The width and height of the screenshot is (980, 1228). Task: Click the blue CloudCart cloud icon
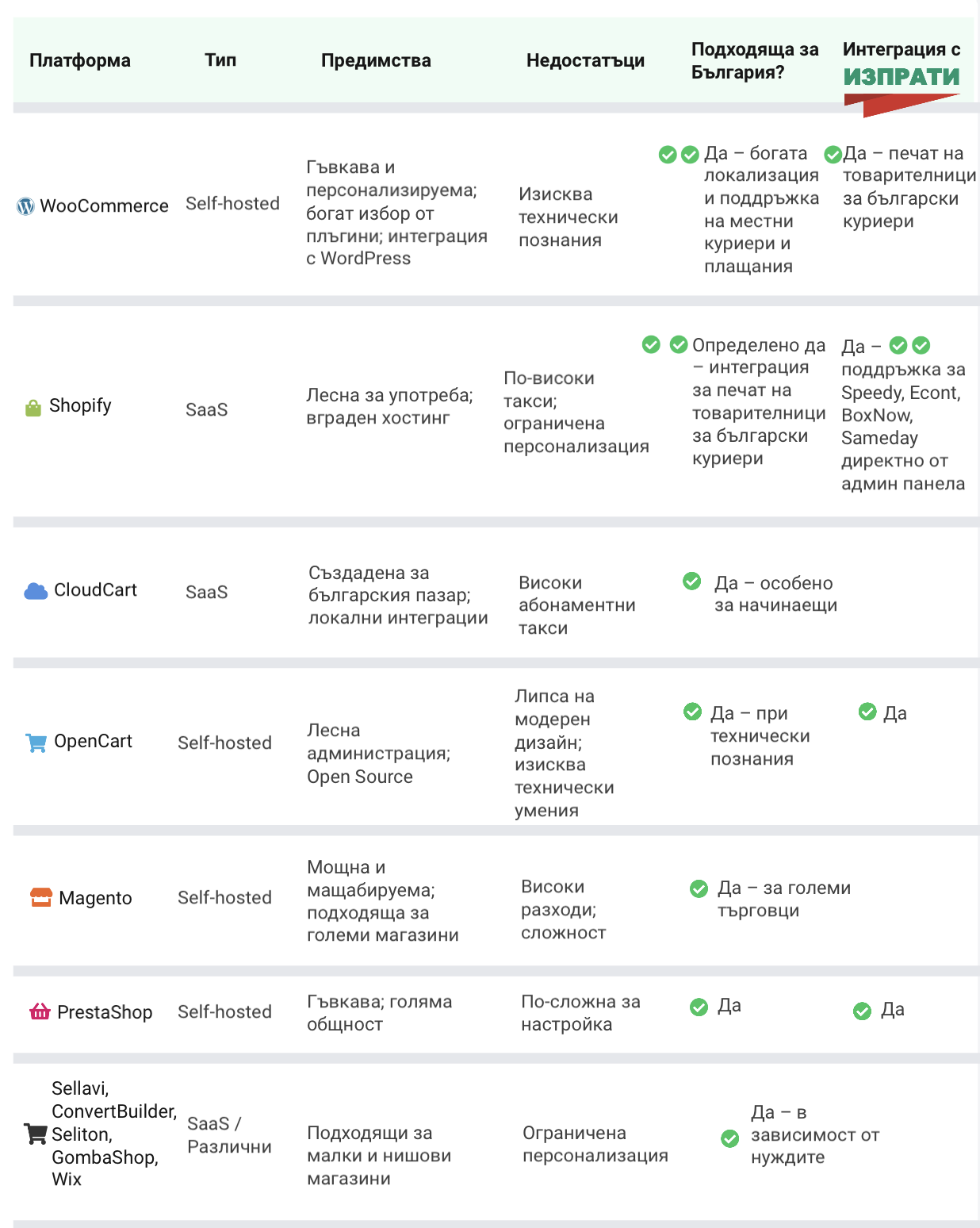point(36,591)
